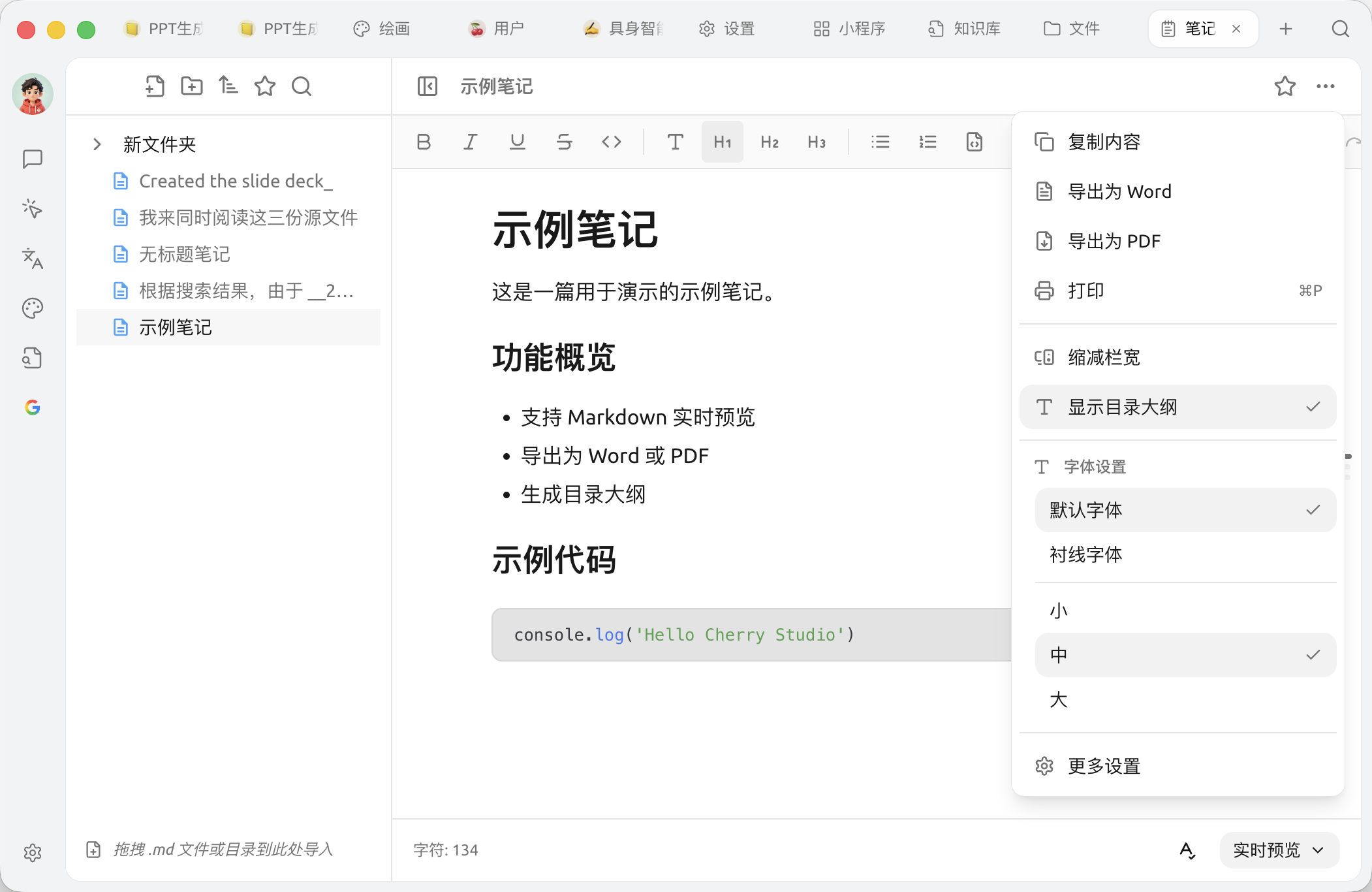Apply Heading 3 style
The width and height of the screenshot is (1372, 892).
coord(817,142)
